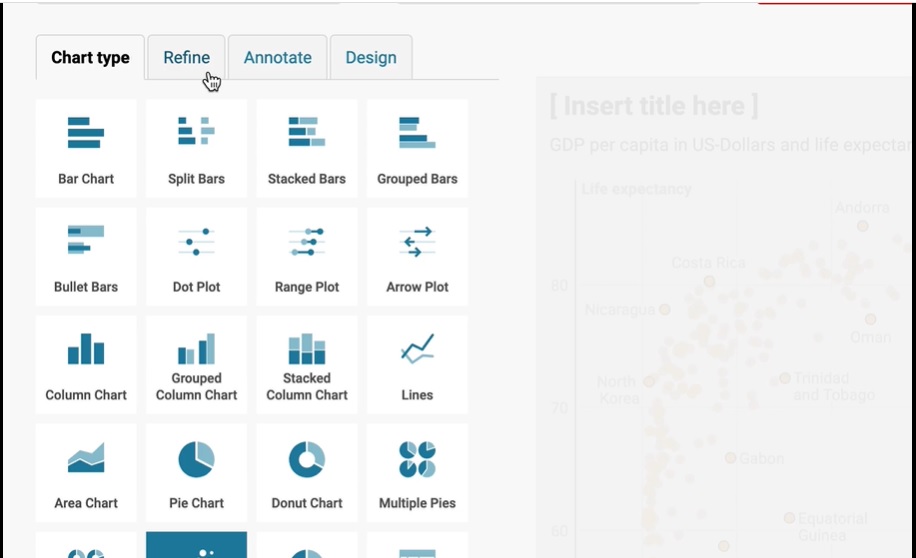Image resolution: width=916 pixels, height=558 pixels.
Task: Choose the Area Chart icon
Action: (x=86, y=472)
